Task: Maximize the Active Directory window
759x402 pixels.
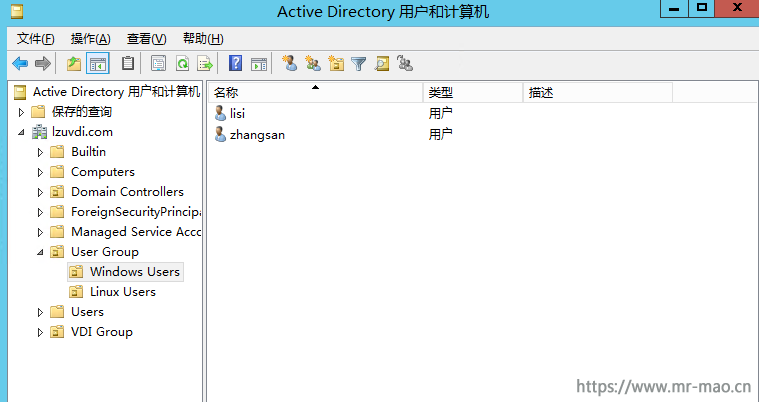Action: 701,8
